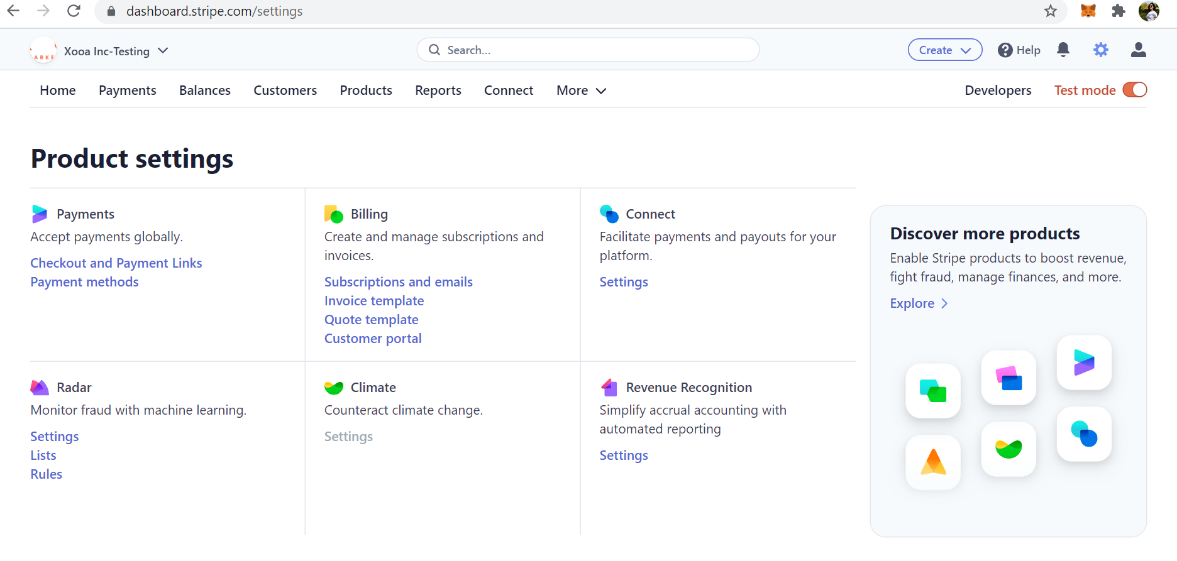Open the Balances tab
The height and width of the screenshot is (561, 1177).
pyautogui.click(x=205, y=90)
